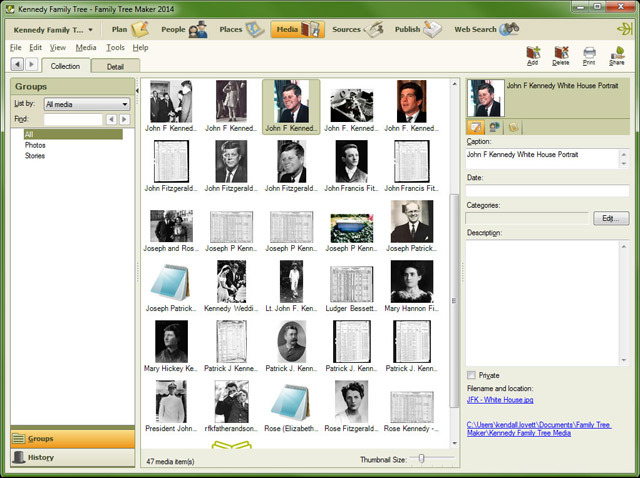This screenshot has height=478, width=640.
Task: Open the List by dropdown
Action: (87, 104)
